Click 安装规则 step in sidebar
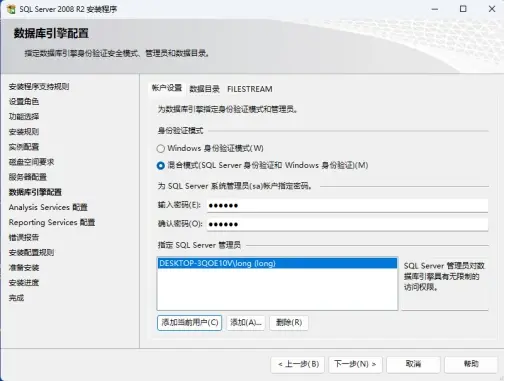This screenshot has height=382, width=505. (24, 132)
